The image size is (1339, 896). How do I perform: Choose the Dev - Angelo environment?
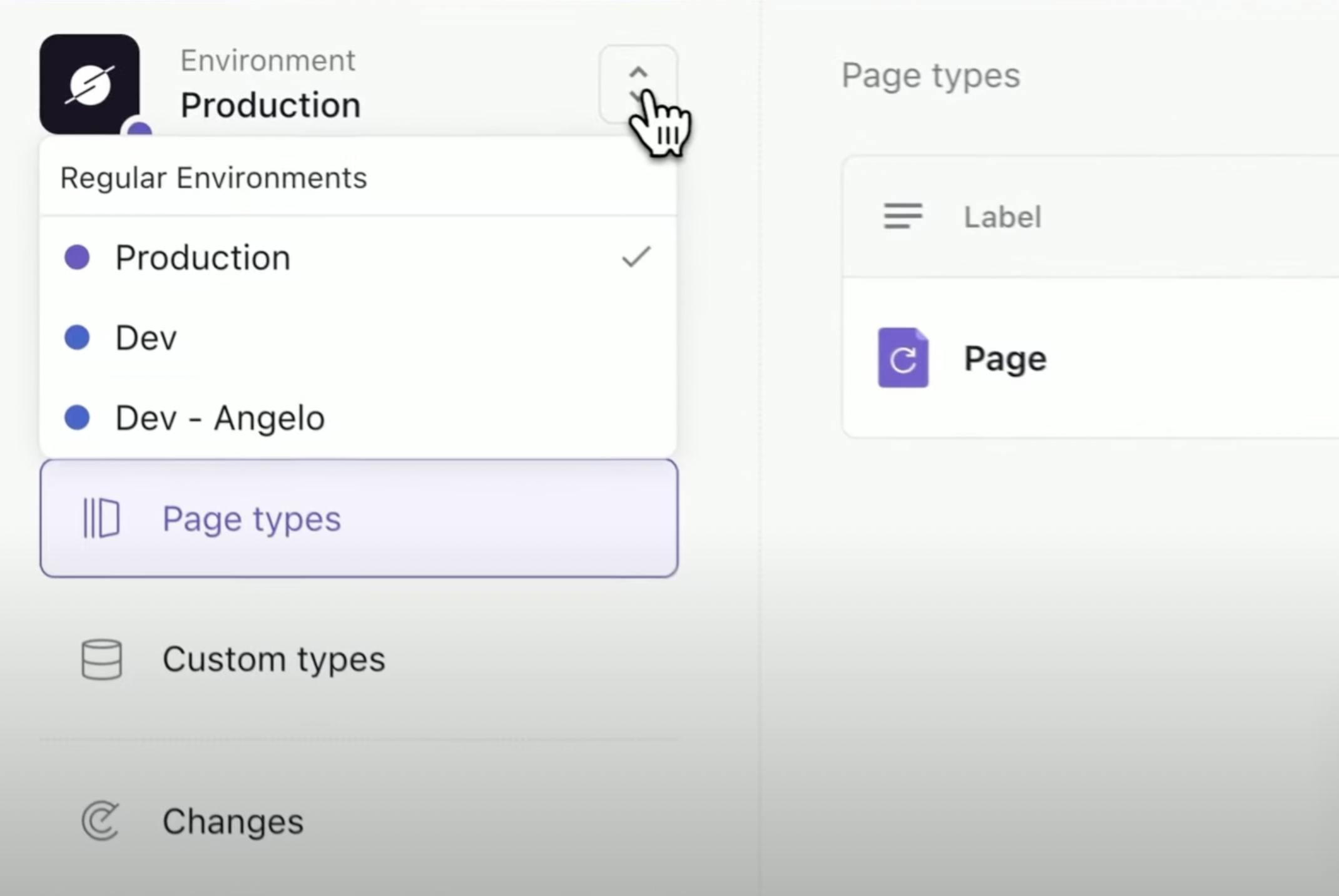(220, 418)
